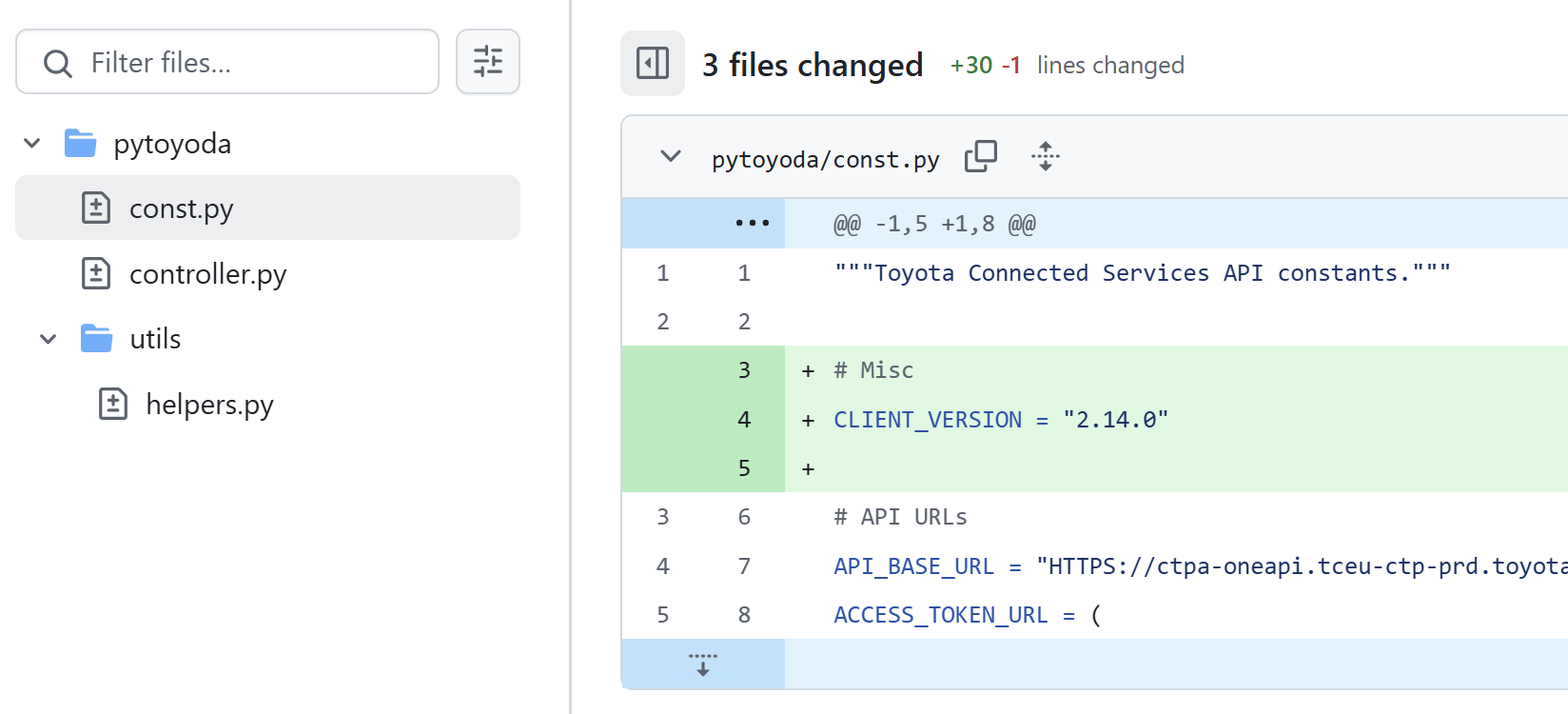Click the search magnifier icon

pyautogui.click(x=58, y=64)
